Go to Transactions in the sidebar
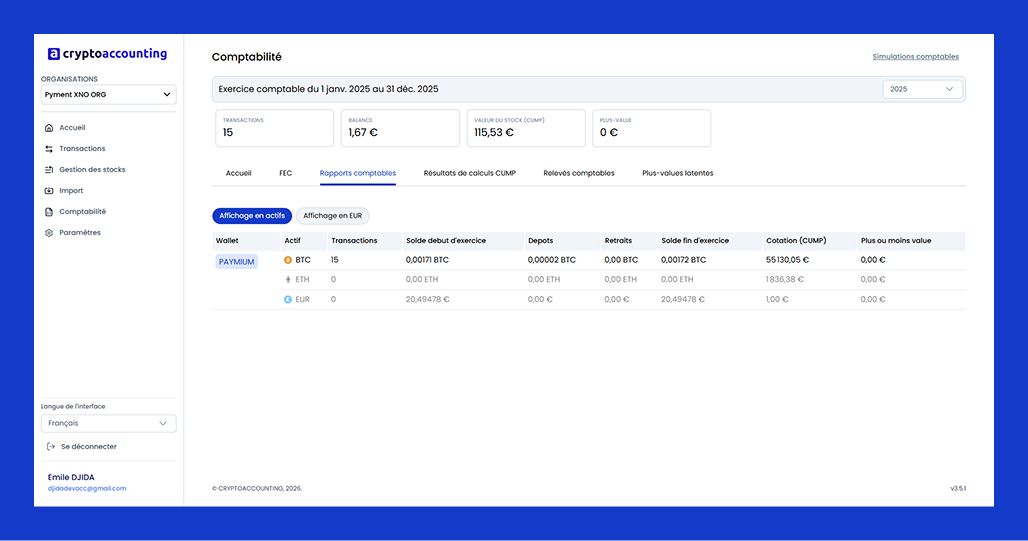1028x541 pixels. [82, 149]
